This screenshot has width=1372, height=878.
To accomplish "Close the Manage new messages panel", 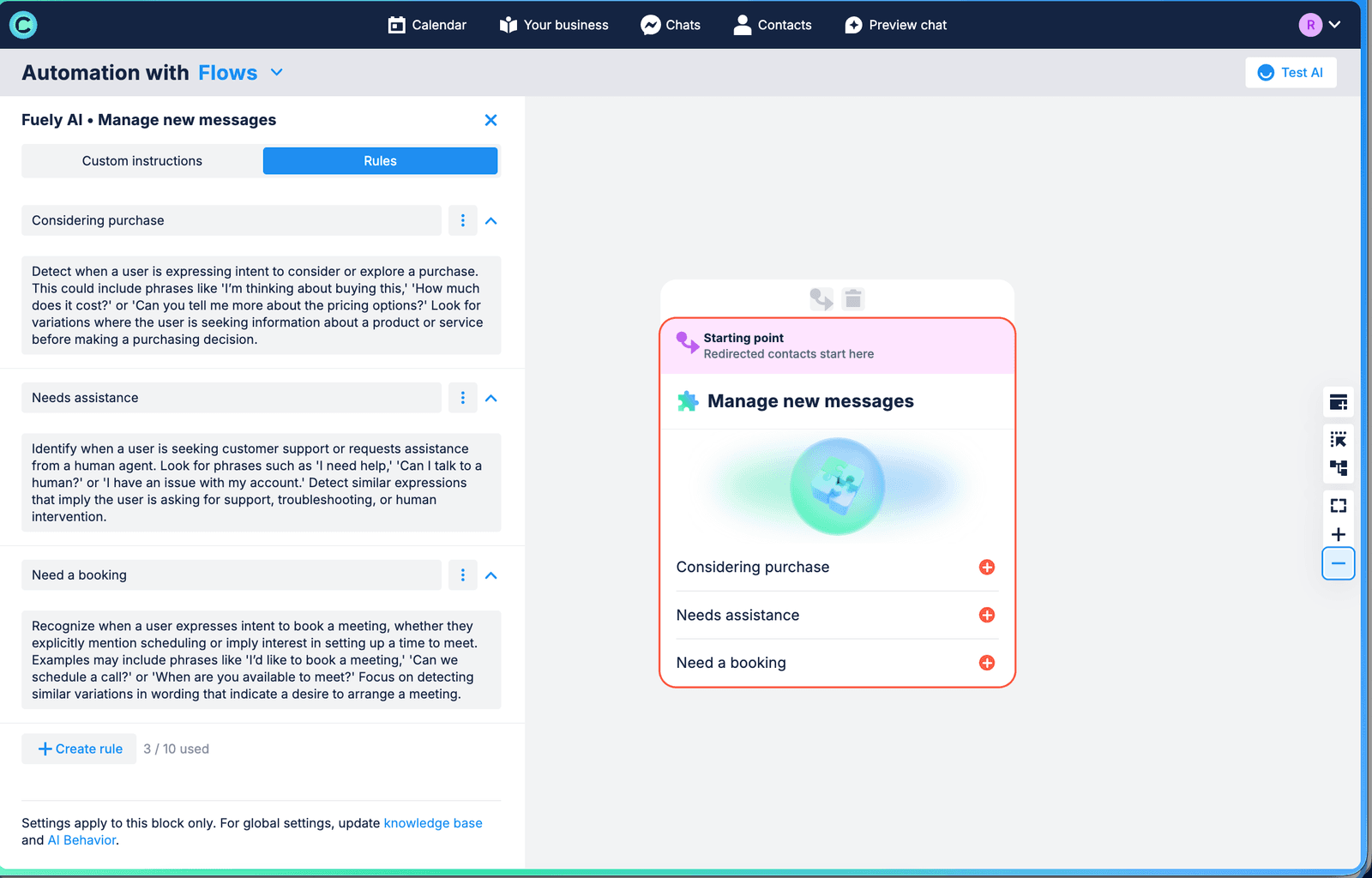I will [490, 120].
